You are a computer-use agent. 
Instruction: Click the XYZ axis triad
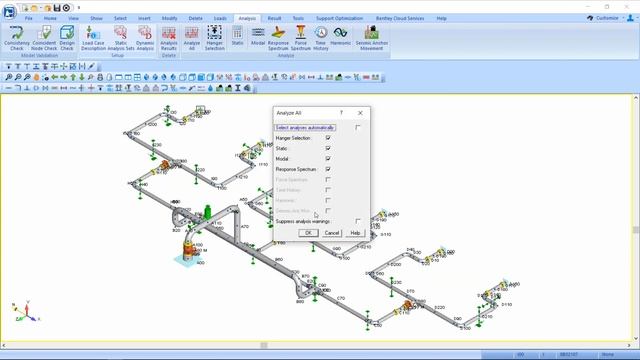(26, 311)
